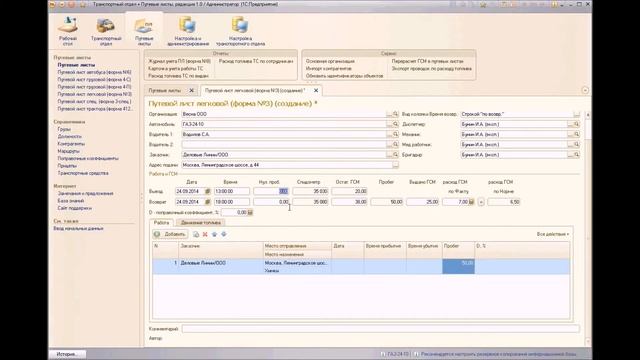The image size is (640, 360).
Task: Click the form's vertical scrollbar
Action: point(588,229)
